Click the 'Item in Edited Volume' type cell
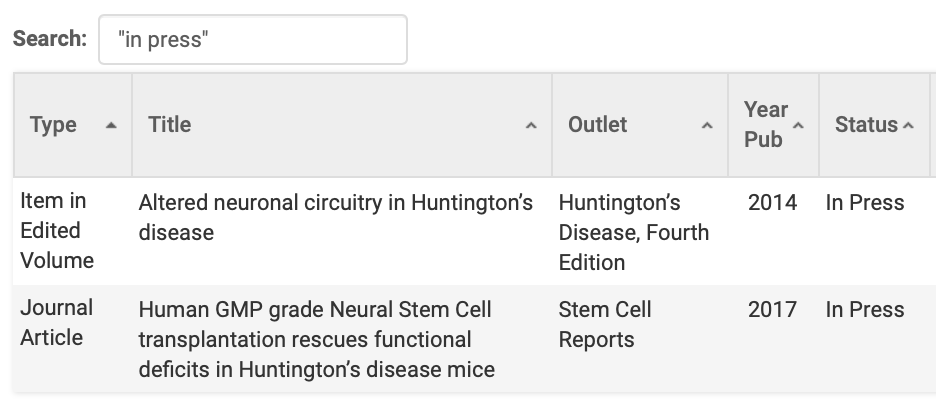This screenshot has width=936, height=414. 57,231
